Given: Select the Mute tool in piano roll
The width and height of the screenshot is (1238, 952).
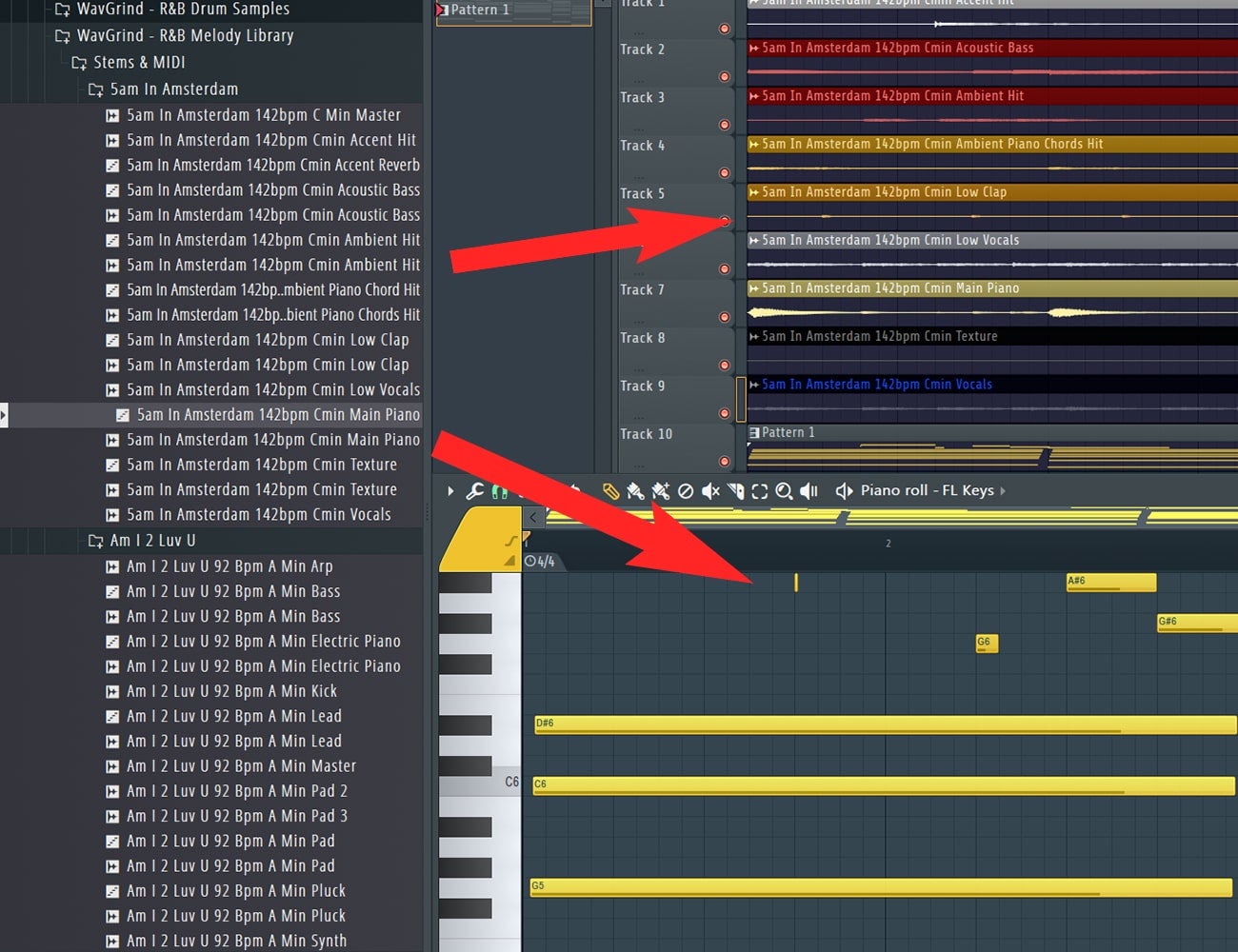Looking at the screenshot, I should point(710,491).
